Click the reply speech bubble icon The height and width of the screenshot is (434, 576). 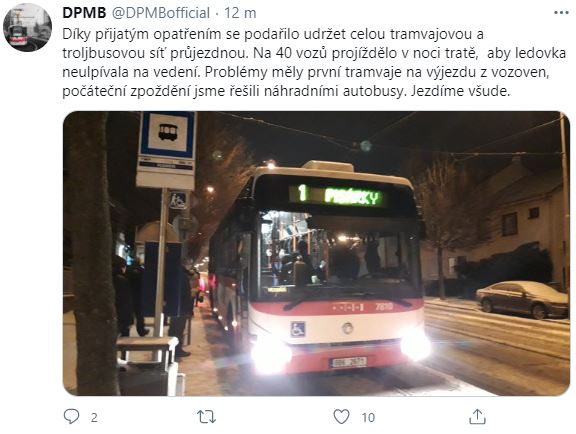click(x=71, y=417)
